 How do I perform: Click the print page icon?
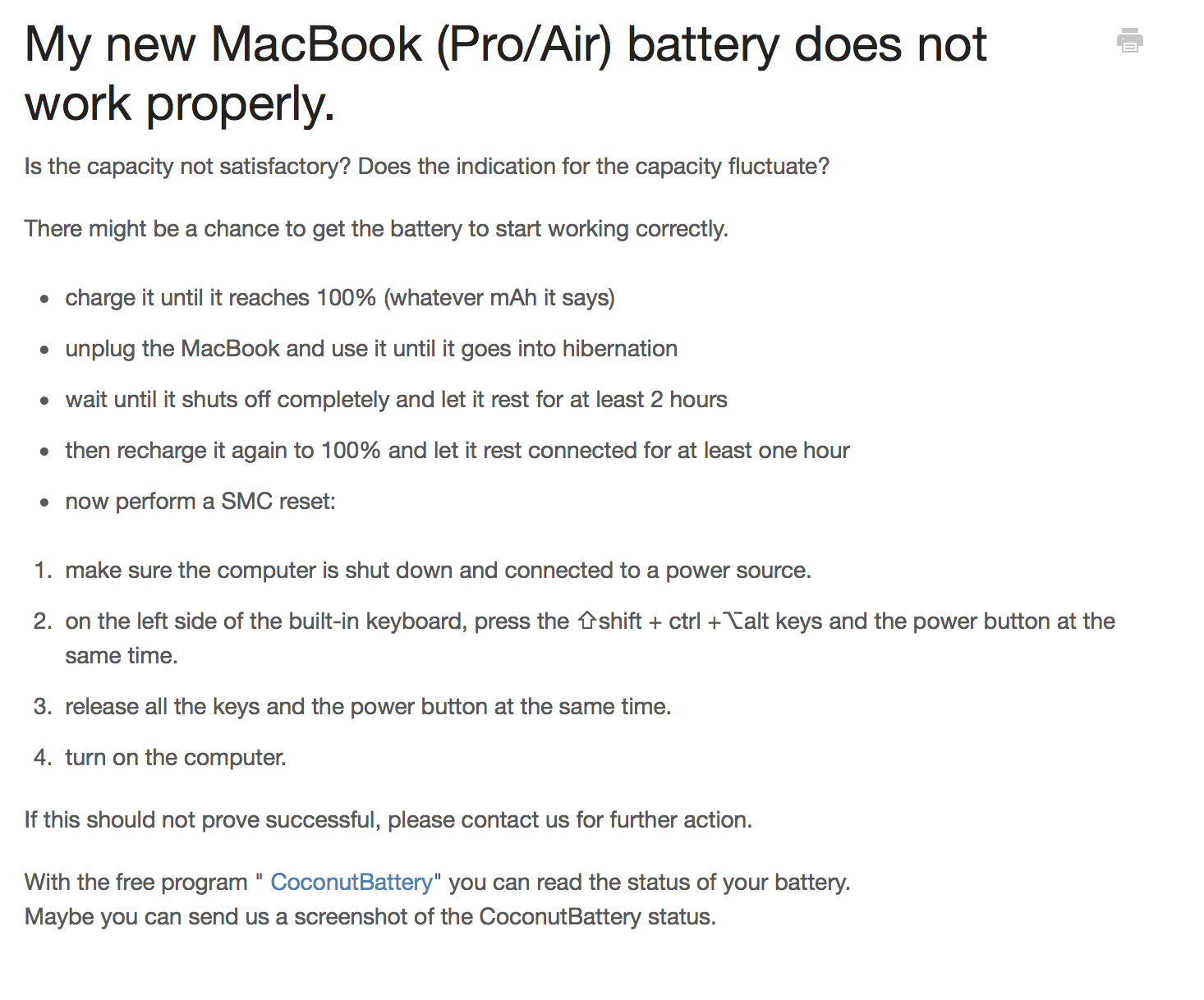[x=1130, y=40]
